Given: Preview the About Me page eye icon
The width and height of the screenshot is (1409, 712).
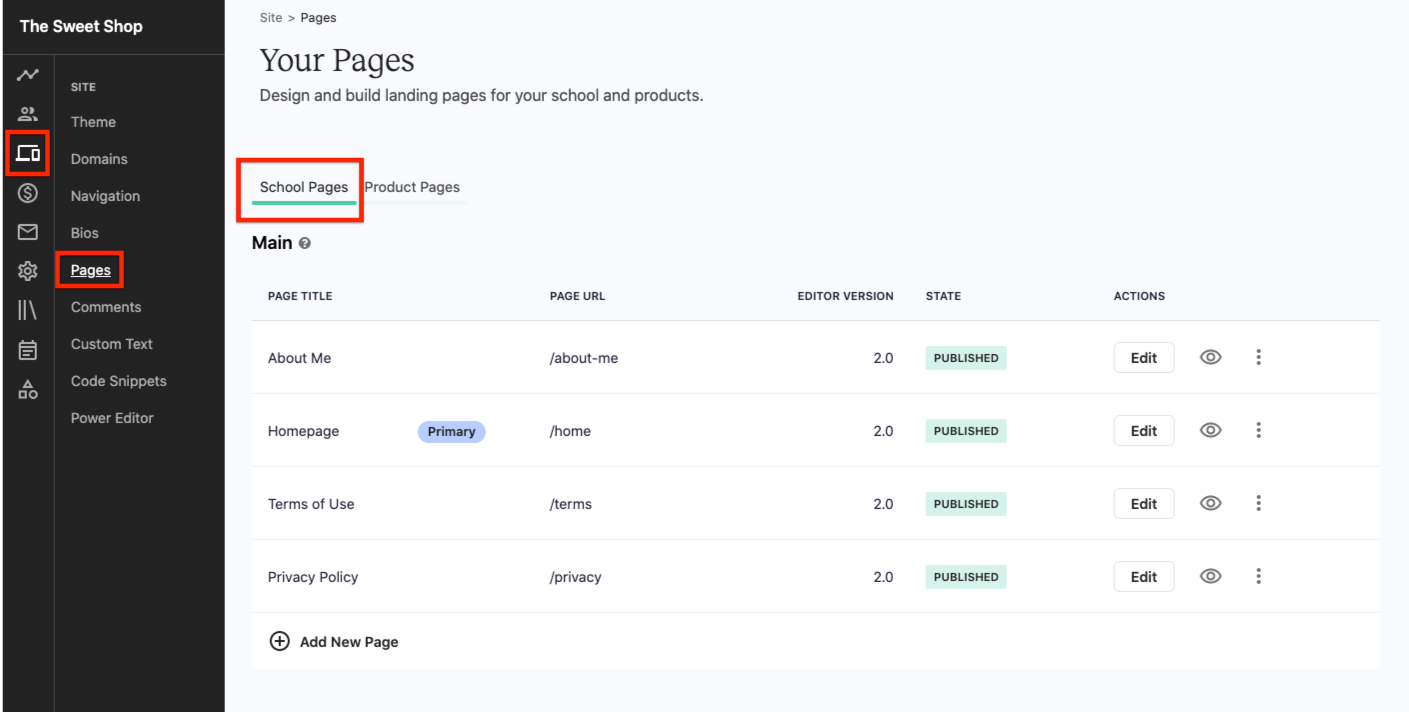Looking at the screenshot, I should [x=1211, y=357].
